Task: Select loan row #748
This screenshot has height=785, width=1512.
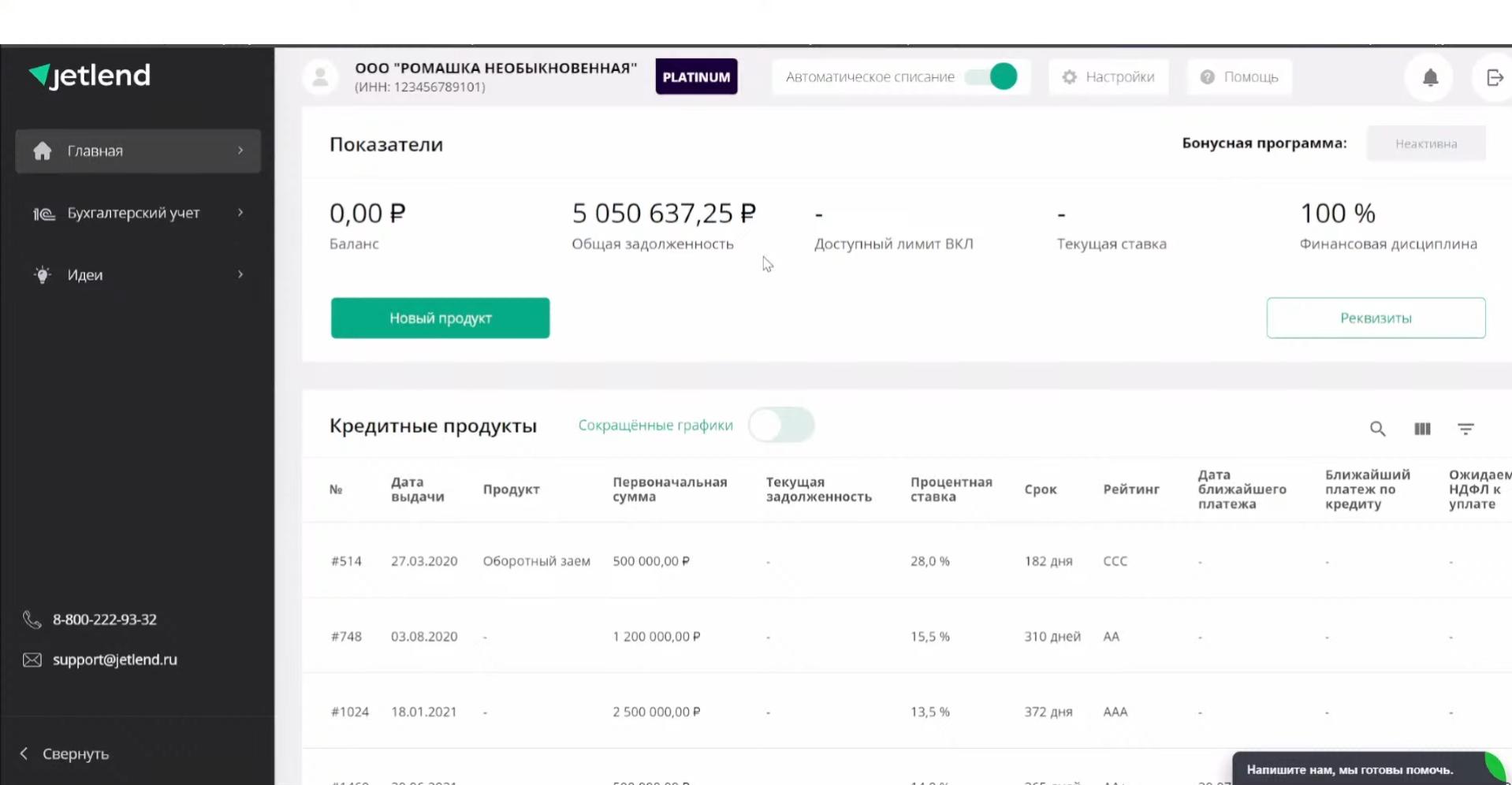Action: [907, 636]
